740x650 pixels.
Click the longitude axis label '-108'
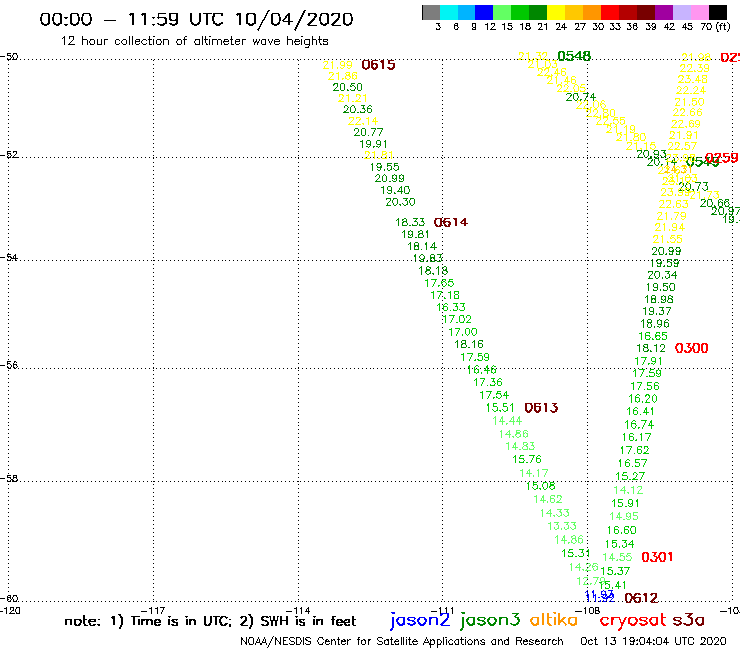[587, 611]
